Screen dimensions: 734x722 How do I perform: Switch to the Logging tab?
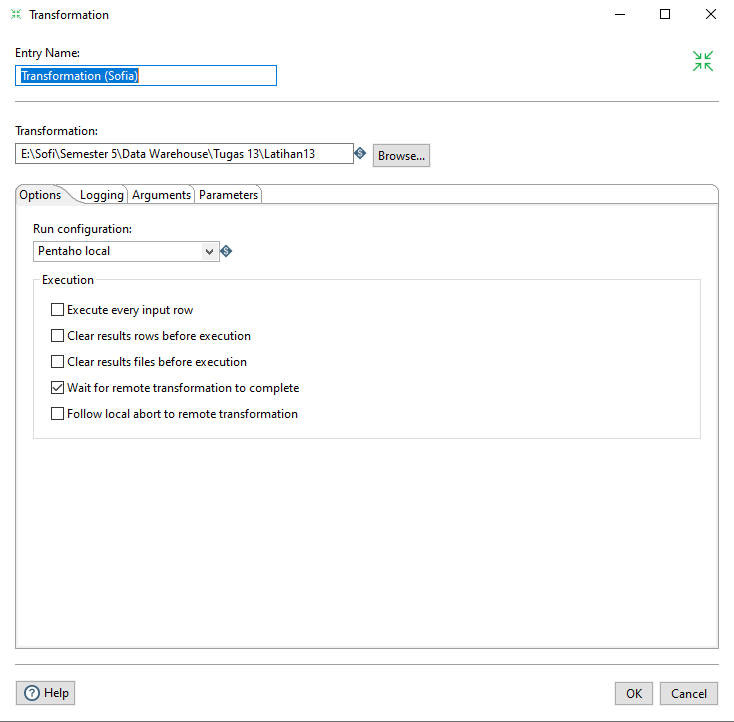(102, 195)
